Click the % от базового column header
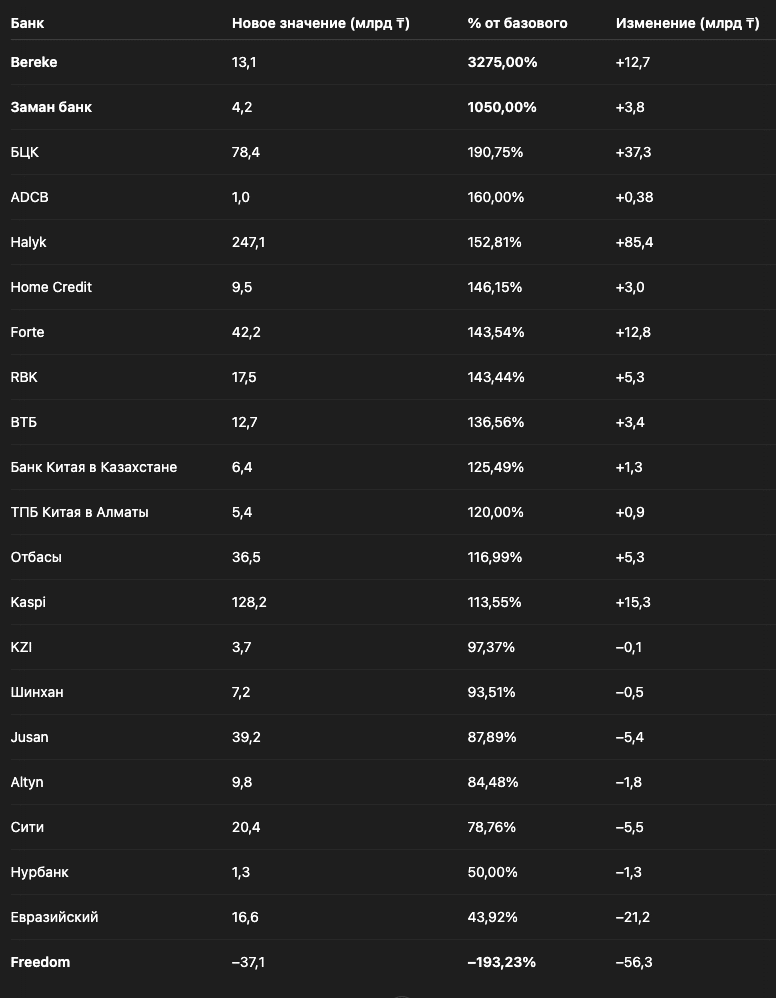The height and width of the screenshot is (998, 776). [518, 23]
